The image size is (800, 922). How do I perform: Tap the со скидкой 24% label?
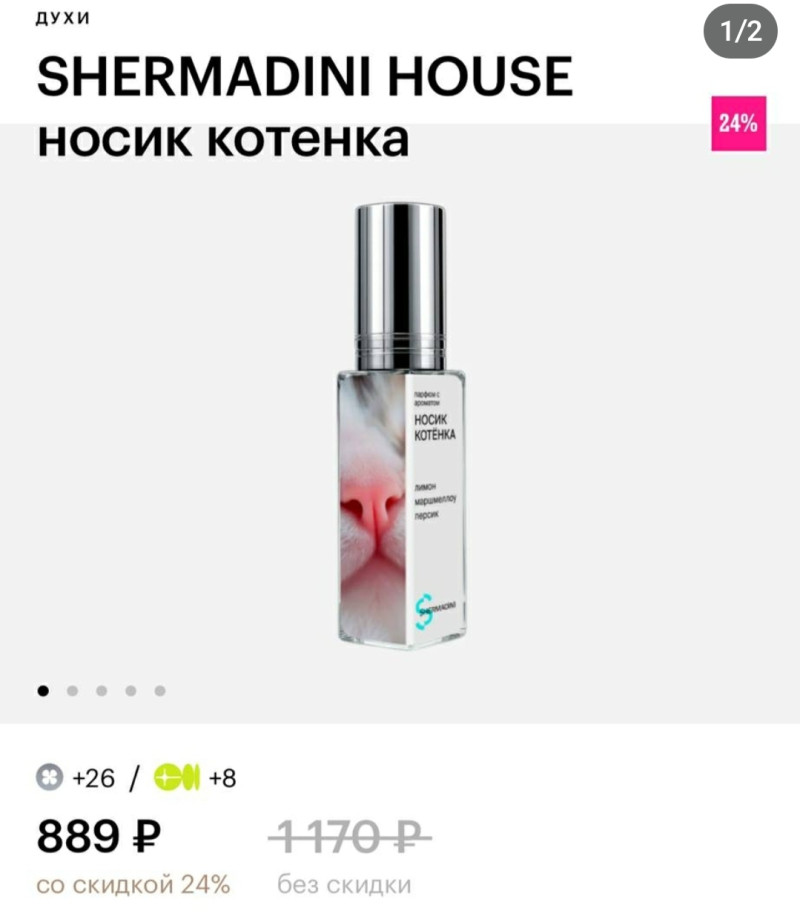coord(133,885)
